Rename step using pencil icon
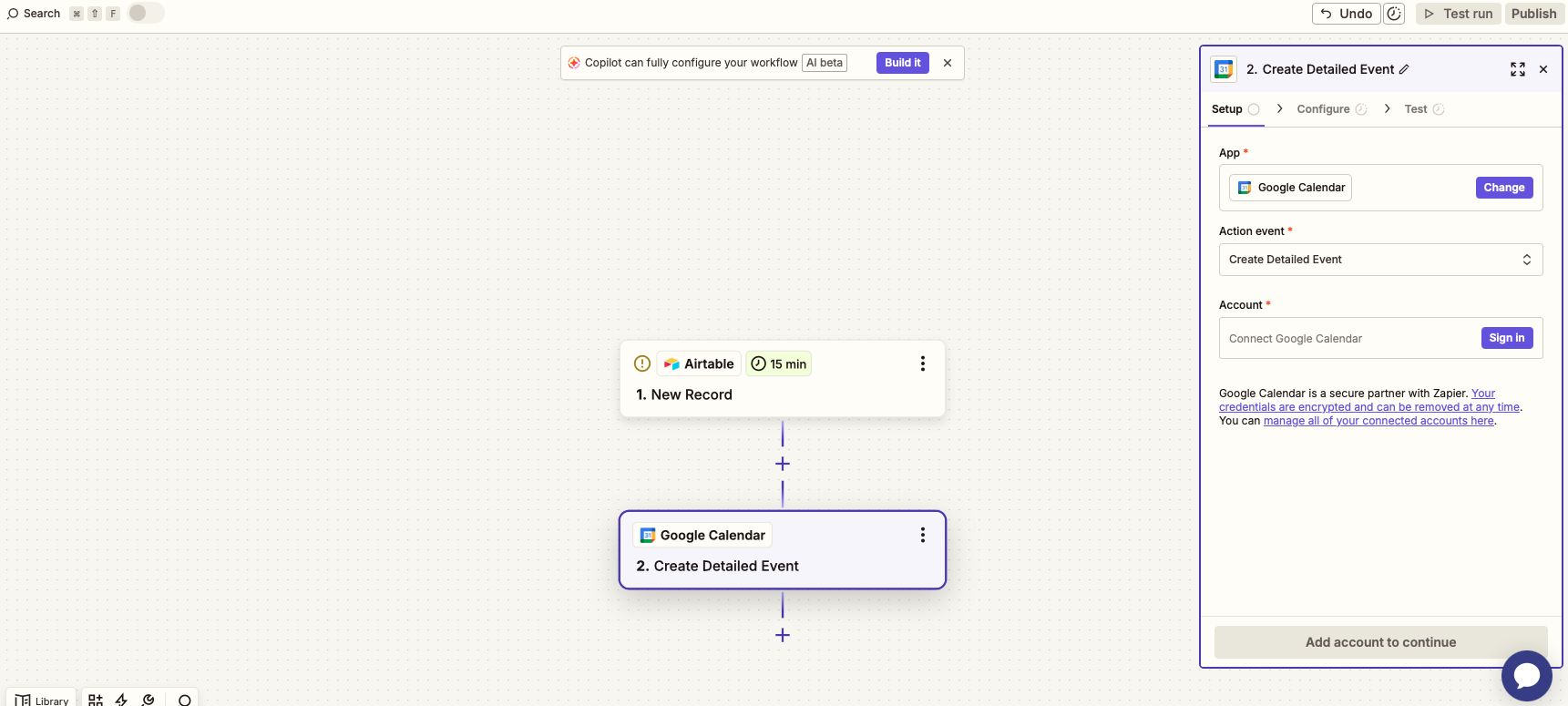This screenshot has width=1568, height=706. pos(1404,69)
